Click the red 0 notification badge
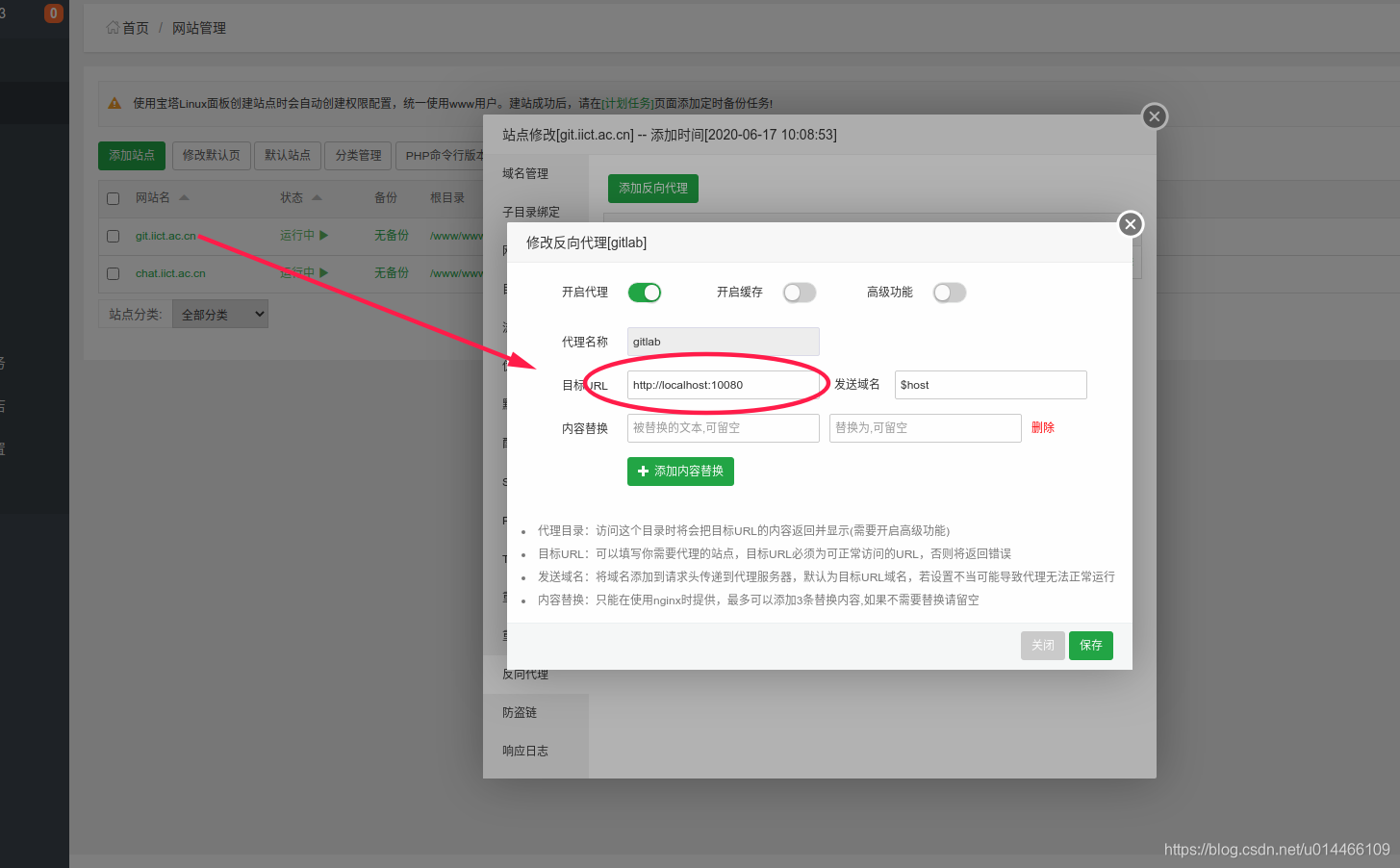 (x=54, y=13)
